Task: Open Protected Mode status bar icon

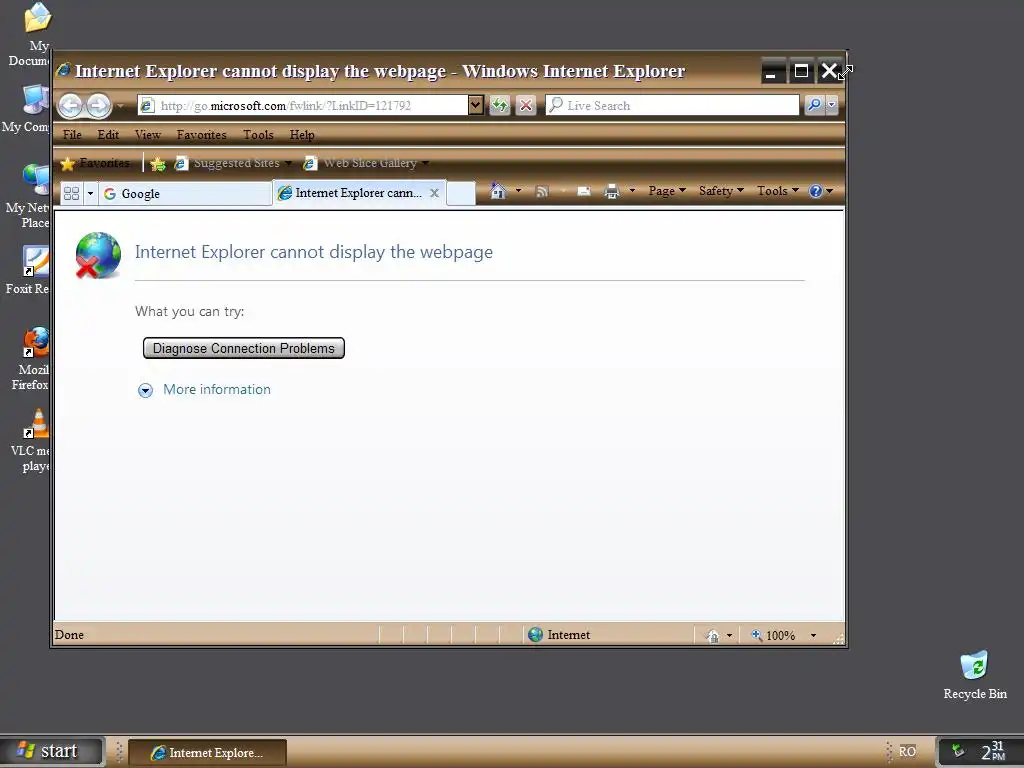Action: tap(712, 635)
